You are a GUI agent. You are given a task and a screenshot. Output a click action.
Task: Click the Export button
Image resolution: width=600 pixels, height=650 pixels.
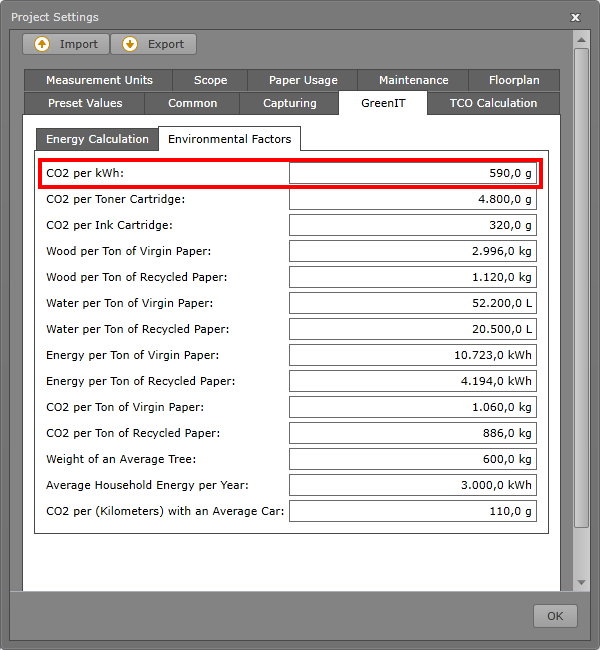153,44
